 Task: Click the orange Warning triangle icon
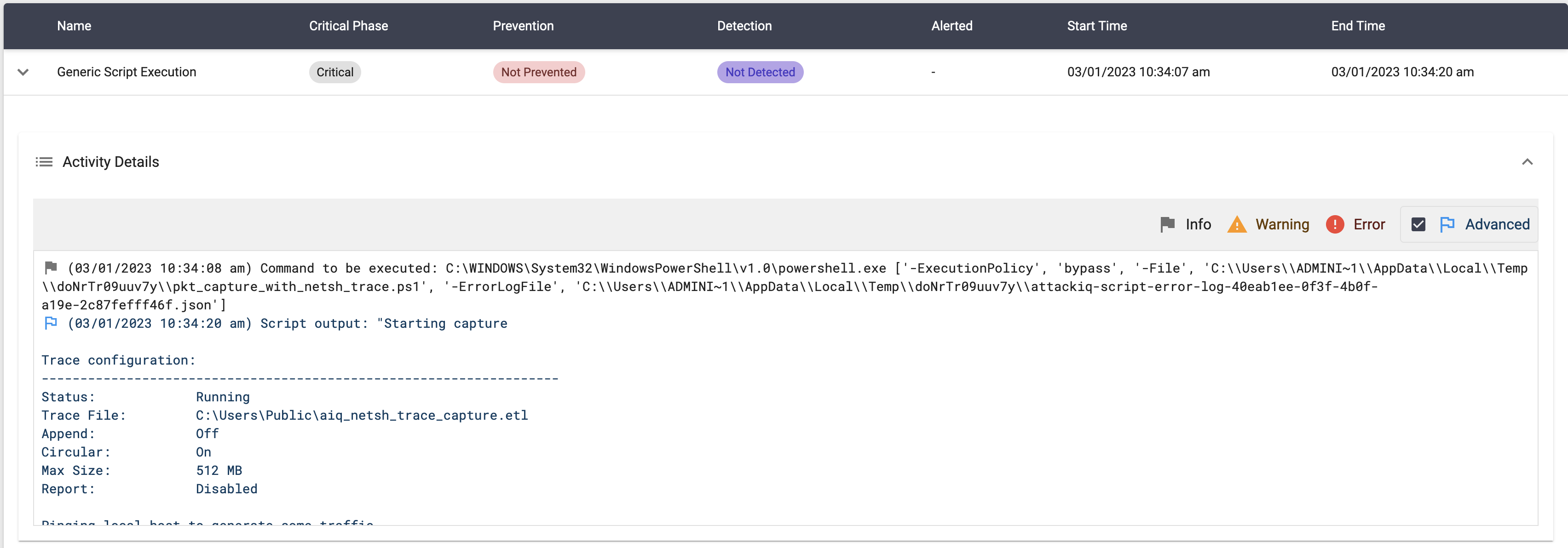coord(1236,224)
